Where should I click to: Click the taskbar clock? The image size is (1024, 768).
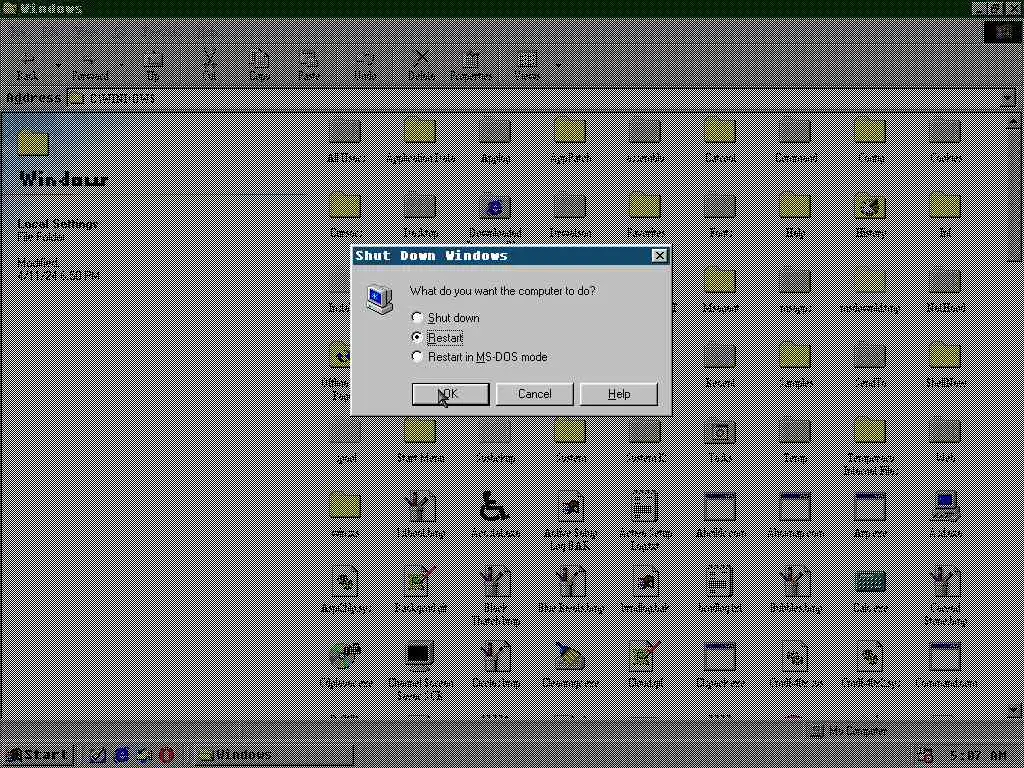point(977,756)
